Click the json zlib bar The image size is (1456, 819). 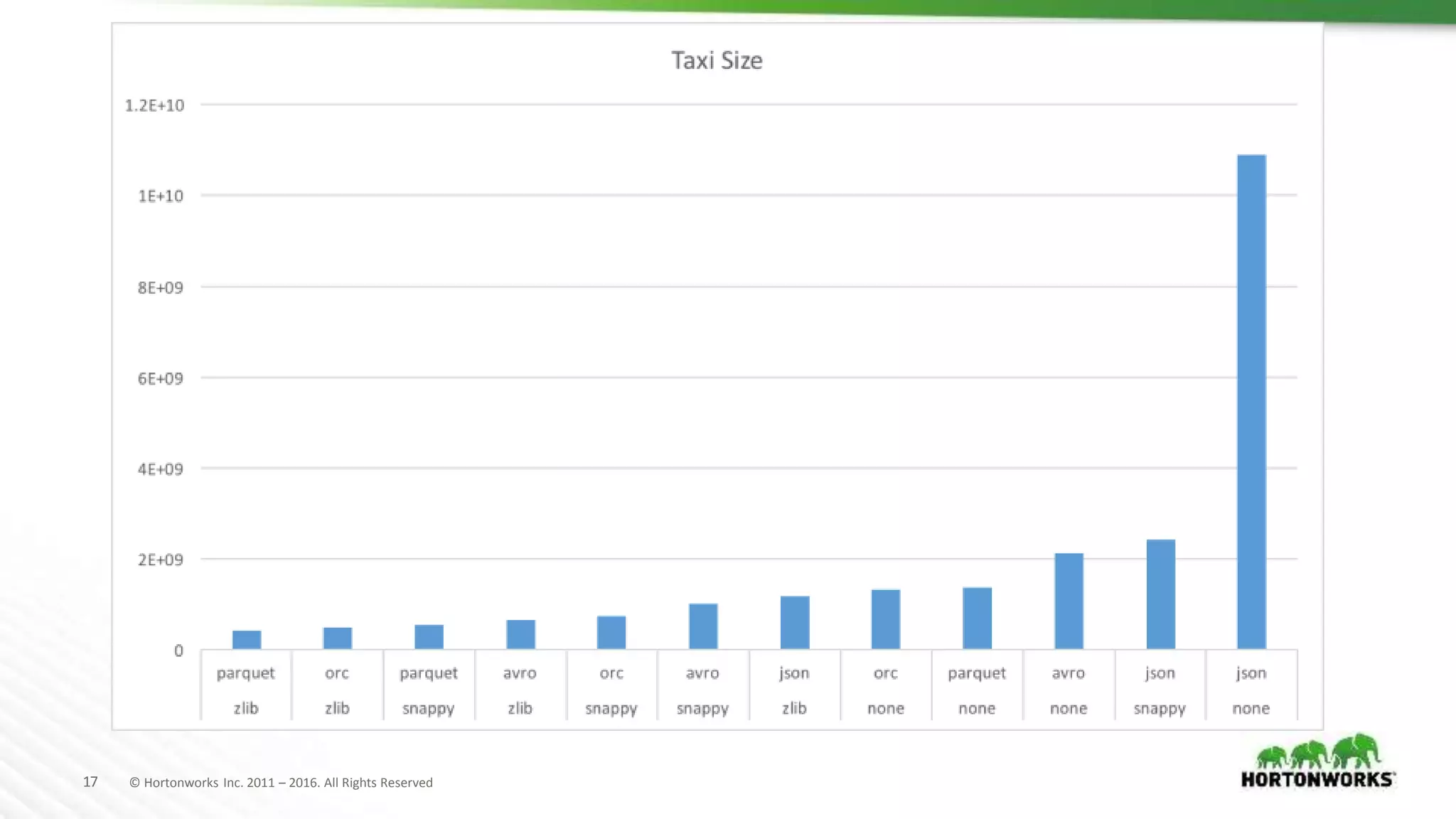click(794, 622)
